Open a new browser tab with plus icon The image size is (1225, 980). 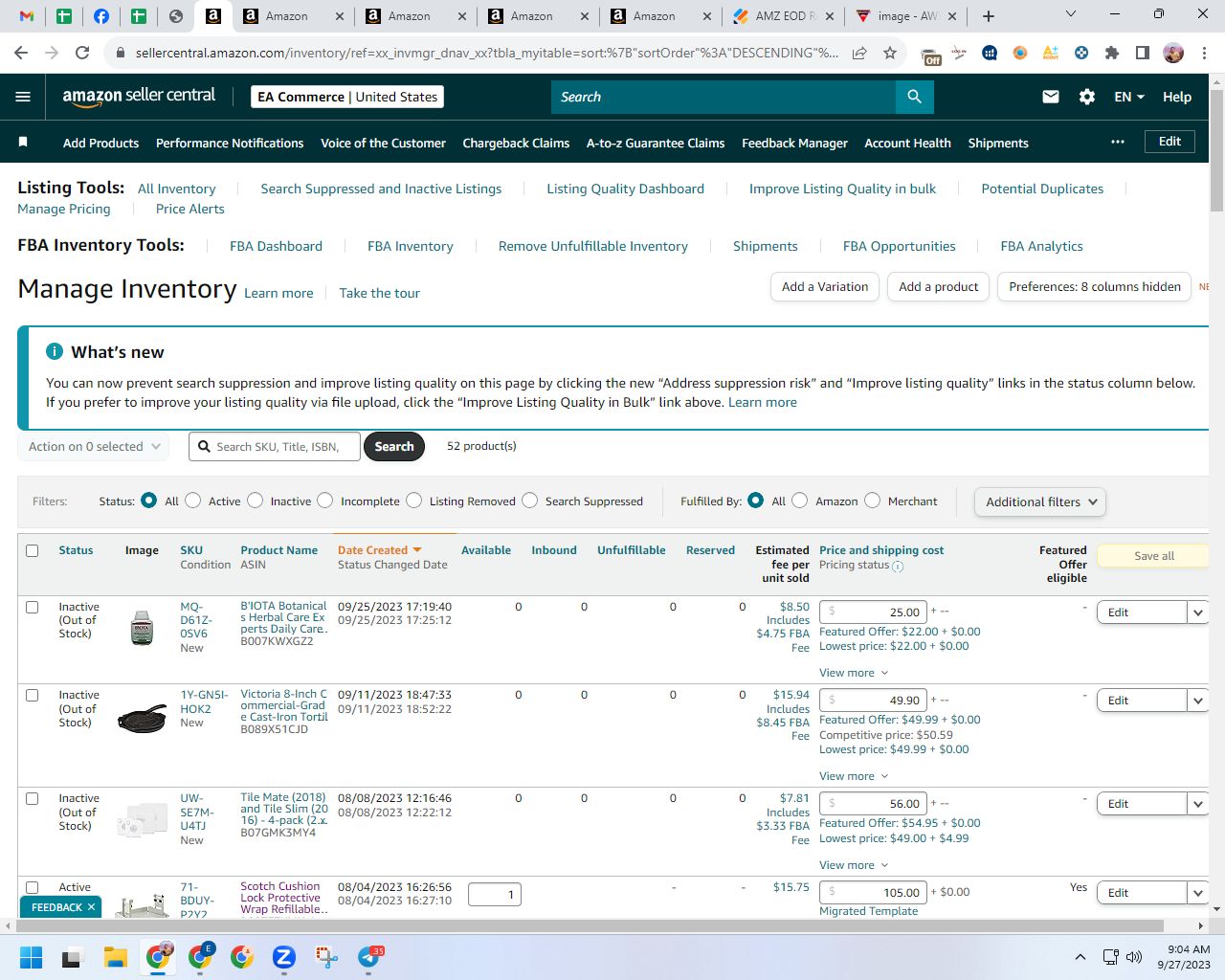tap(989, 16)
